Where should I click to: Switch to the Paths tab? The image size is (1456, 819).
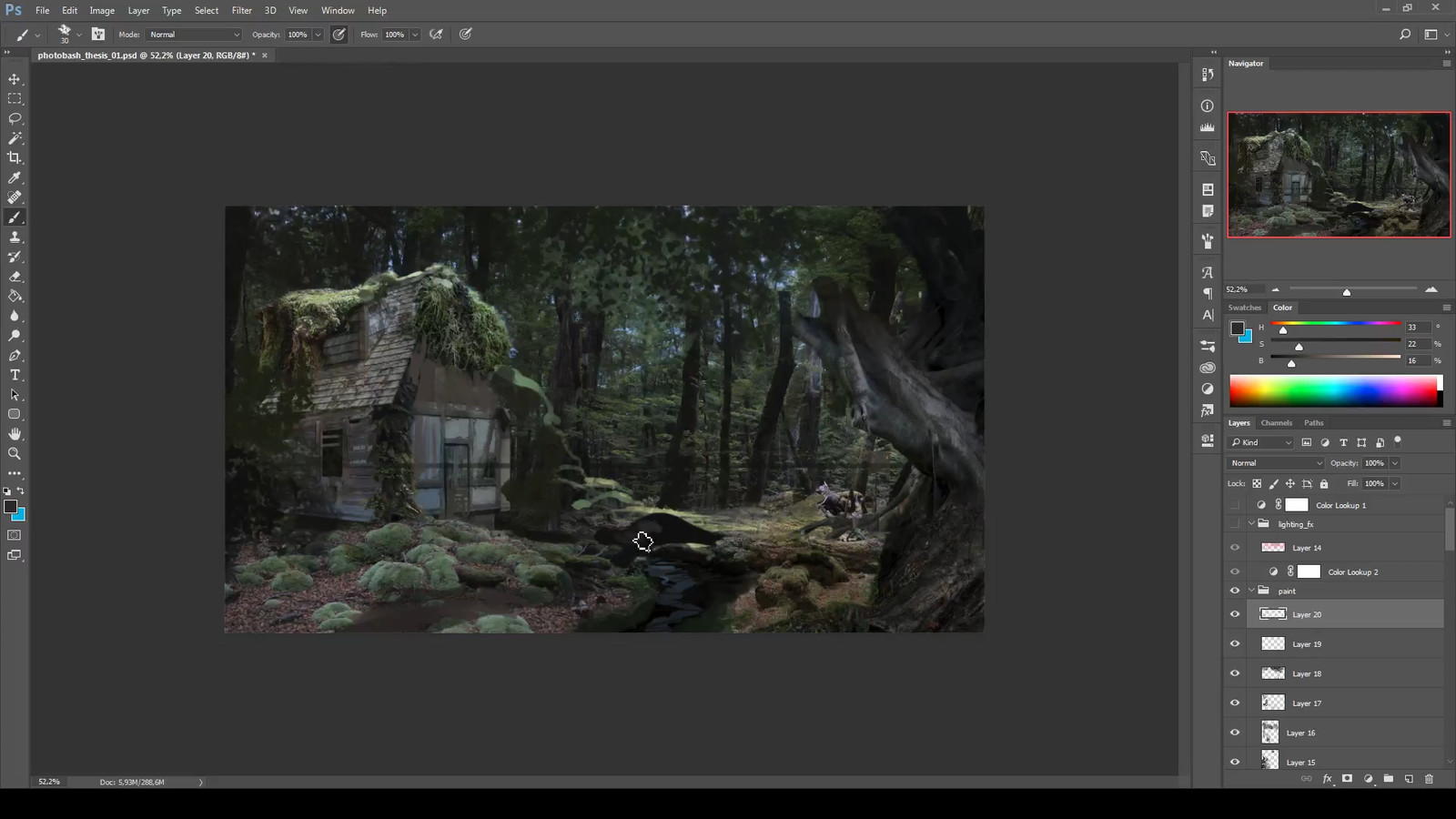(x=1313, y=423)
